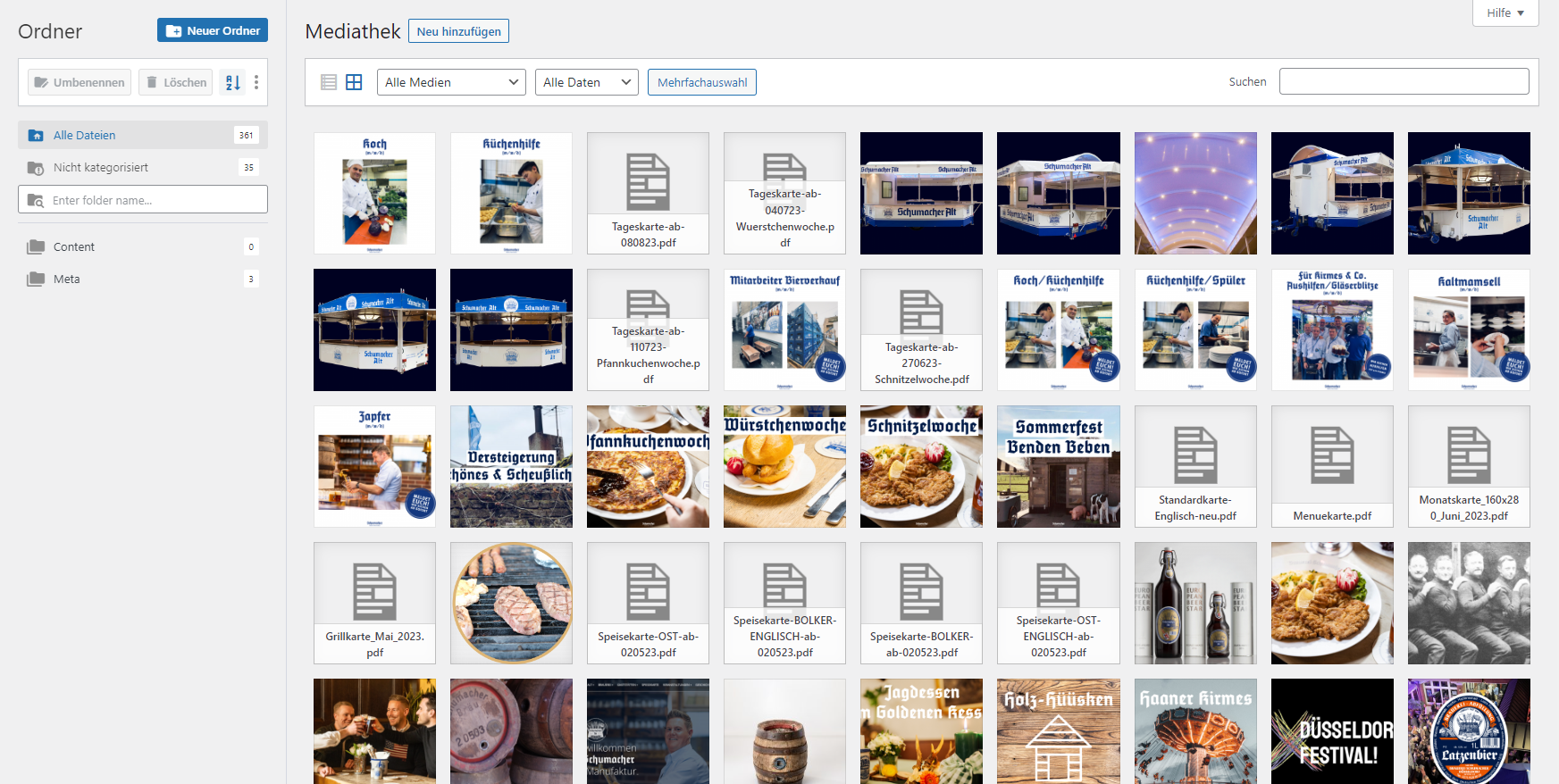This screenshot has height=784, width=1559.
Task: Click the Tageskarte-ab-080823.pdf document icon
Action: tap(648, 181)
